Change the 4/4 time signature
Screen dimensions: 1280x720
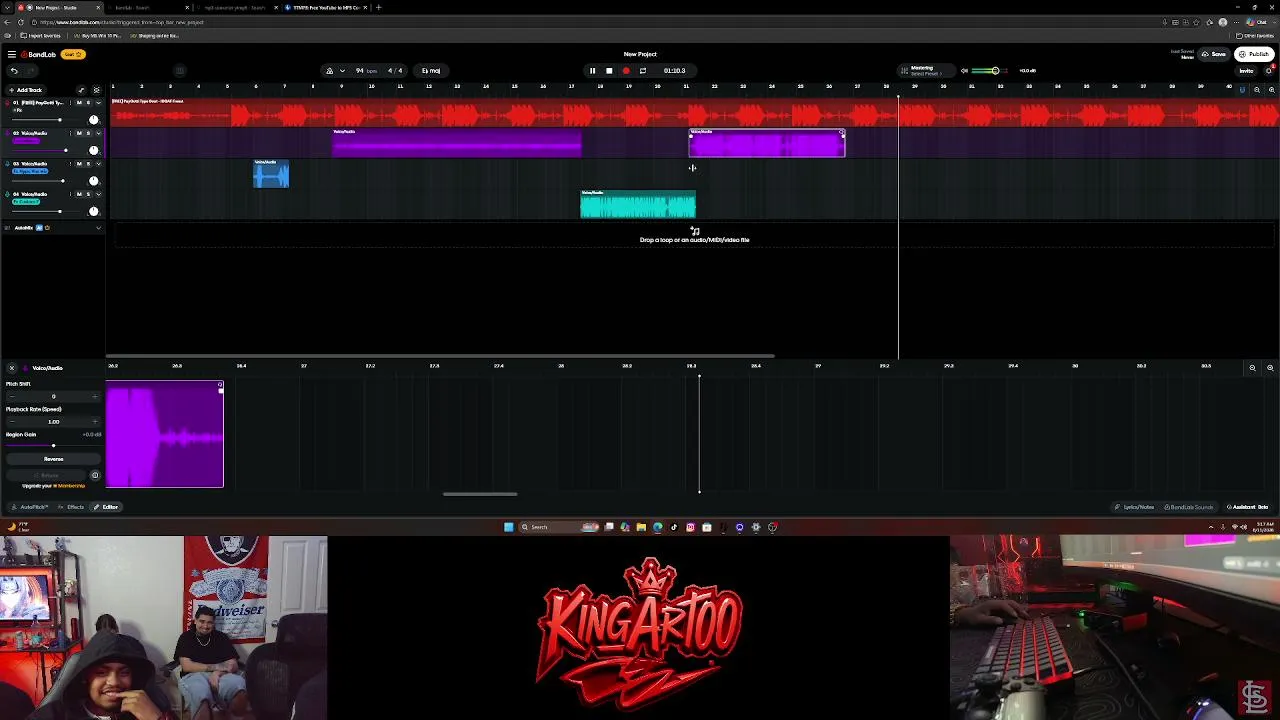395,71
